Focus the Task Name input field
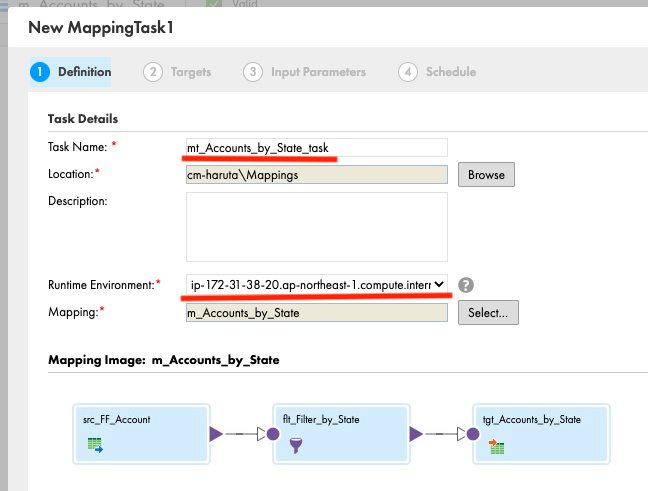Image resolution: width=648 pixels, height=491 pixels. (317, 148)
